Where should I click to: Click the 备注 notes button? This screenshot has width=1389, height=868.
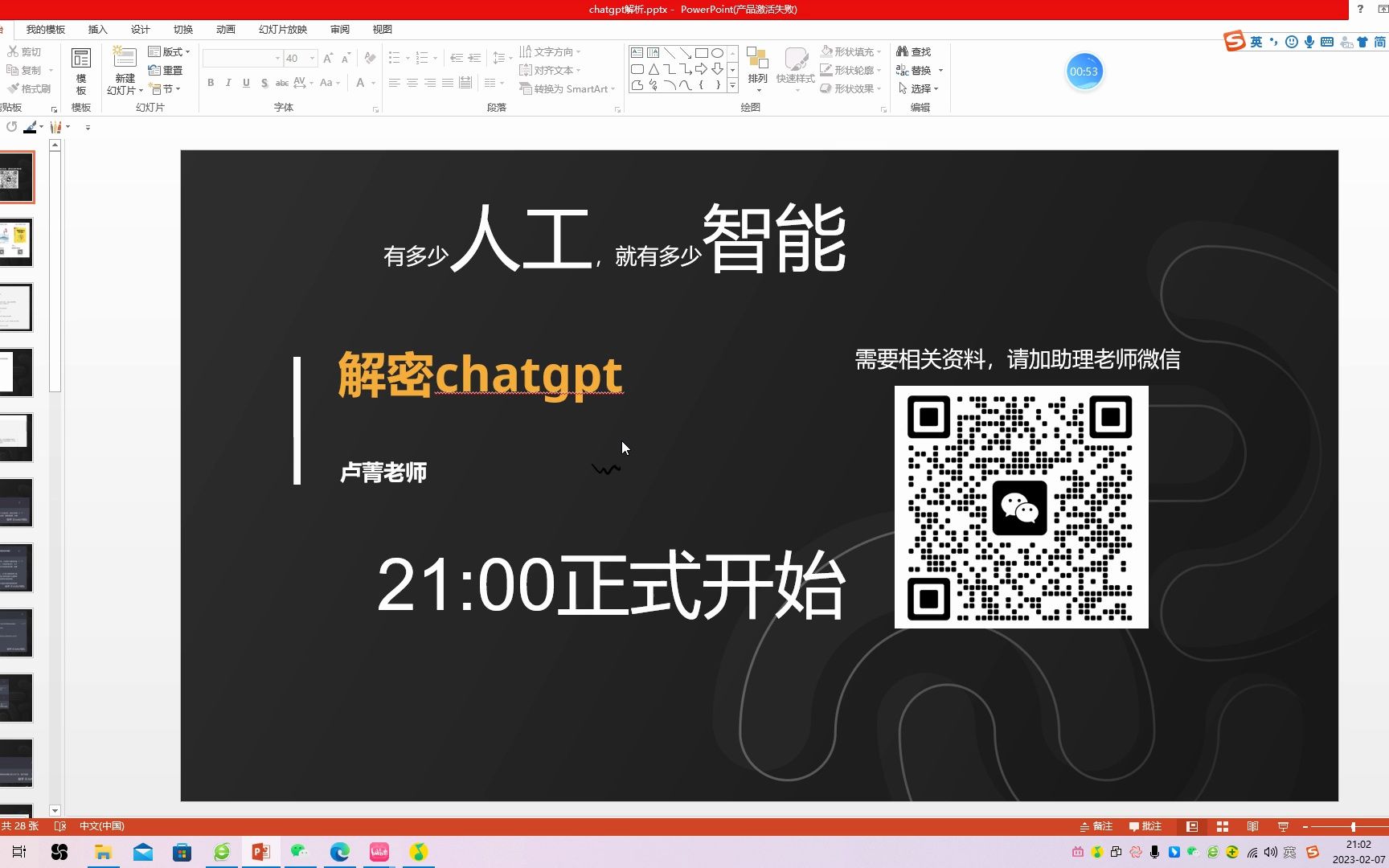coord(1096,826)
